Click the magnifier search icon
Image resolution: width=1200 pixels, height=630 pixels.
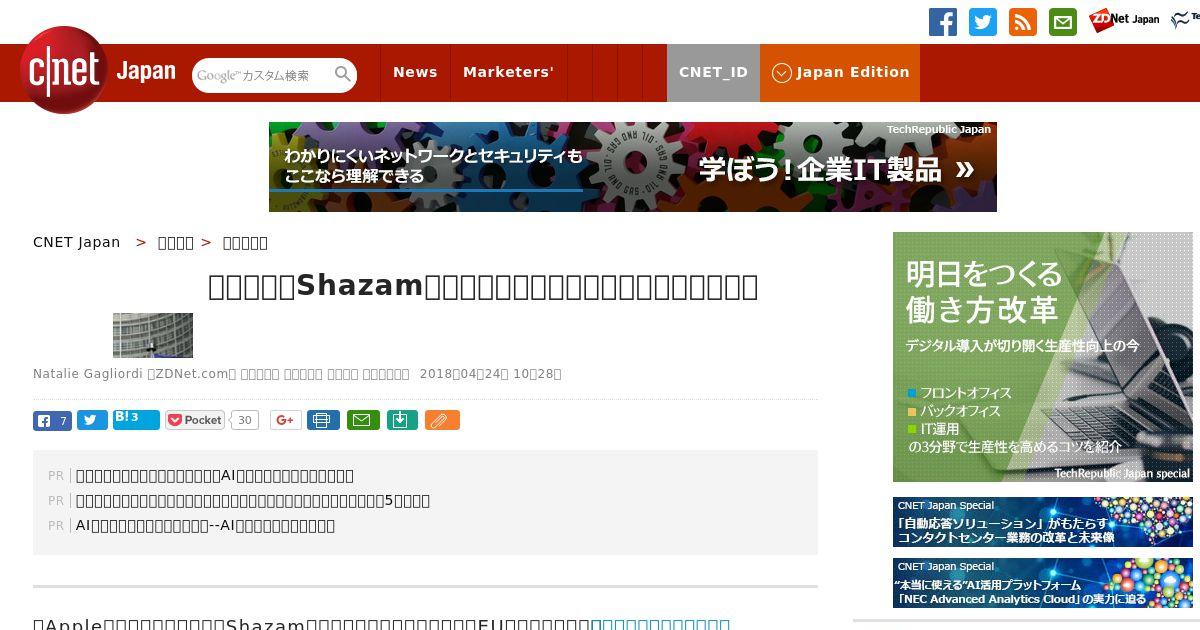point(343,74)
